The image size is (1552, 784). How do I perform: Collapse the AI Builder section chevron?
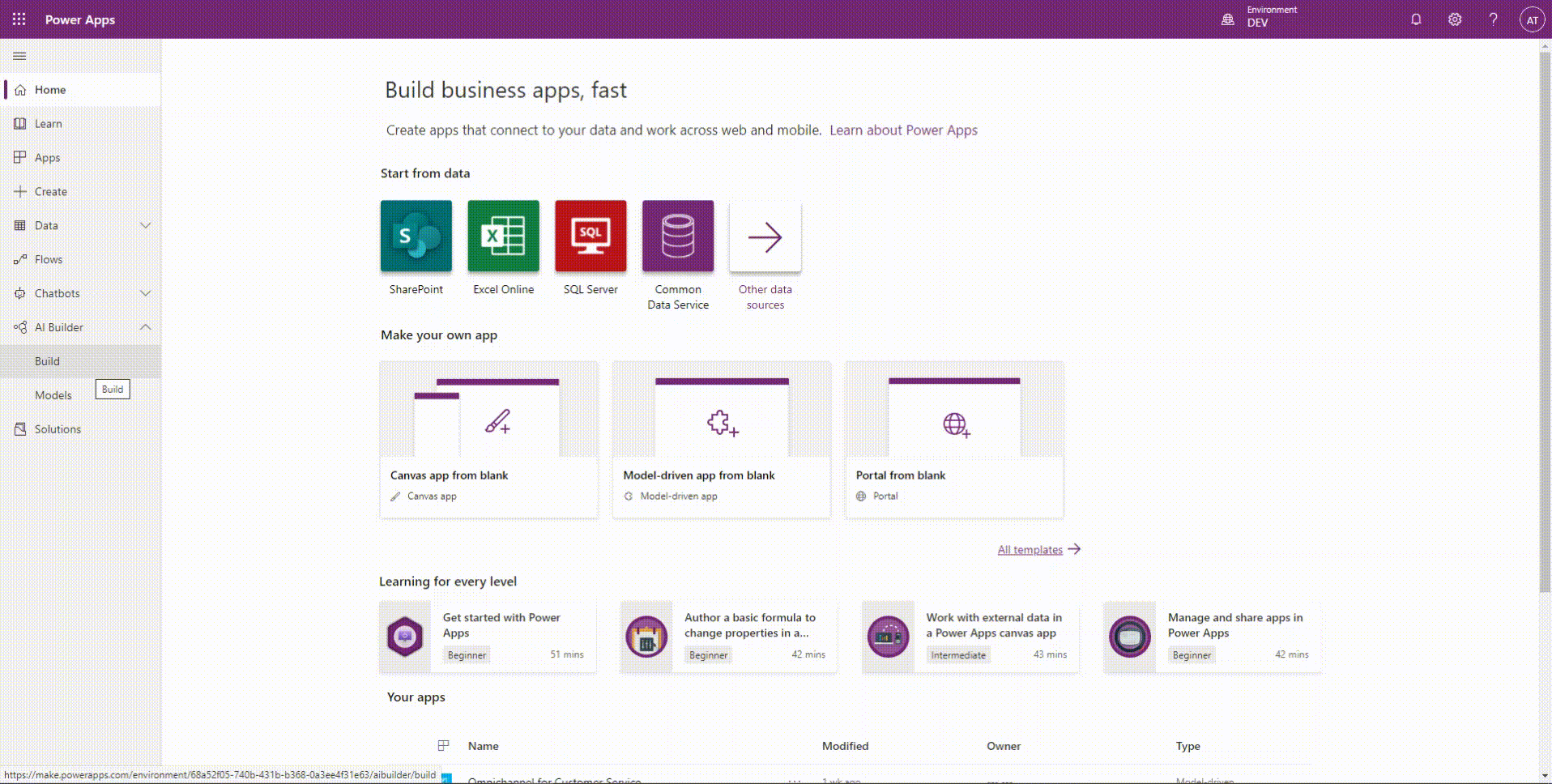click(x=146, y=327)
